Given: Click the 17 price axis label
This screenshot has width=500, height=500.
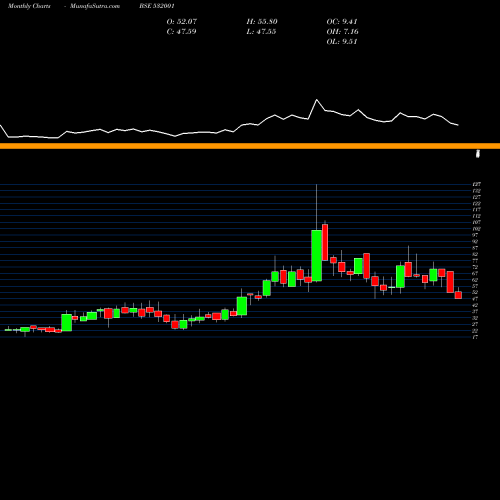Looking at the screenshot, I should pyautogui.click(x=475, y=337).
